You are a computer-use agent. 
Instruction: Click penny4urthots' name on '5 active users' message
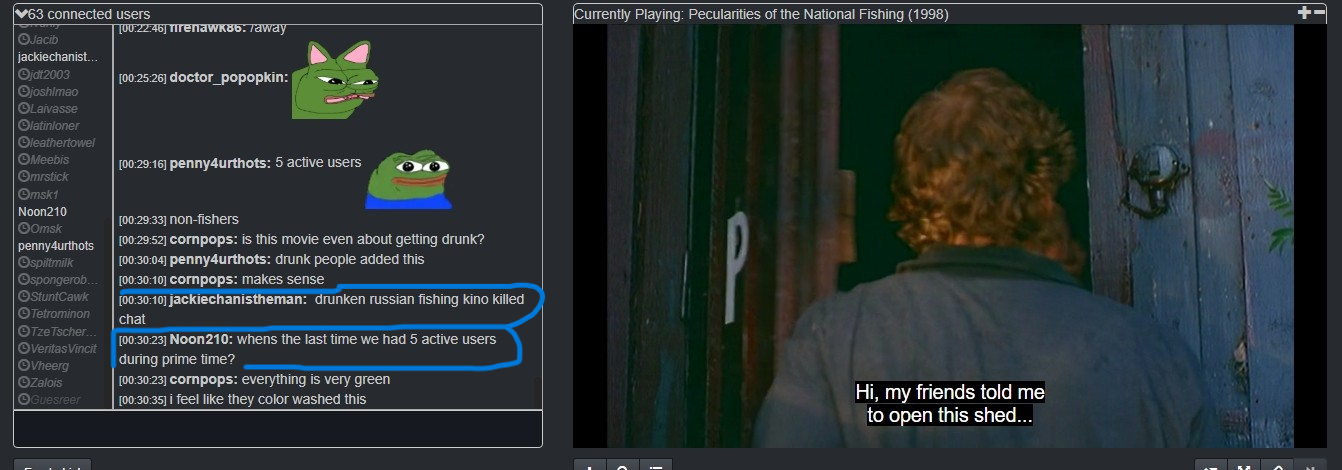(220, 163)
